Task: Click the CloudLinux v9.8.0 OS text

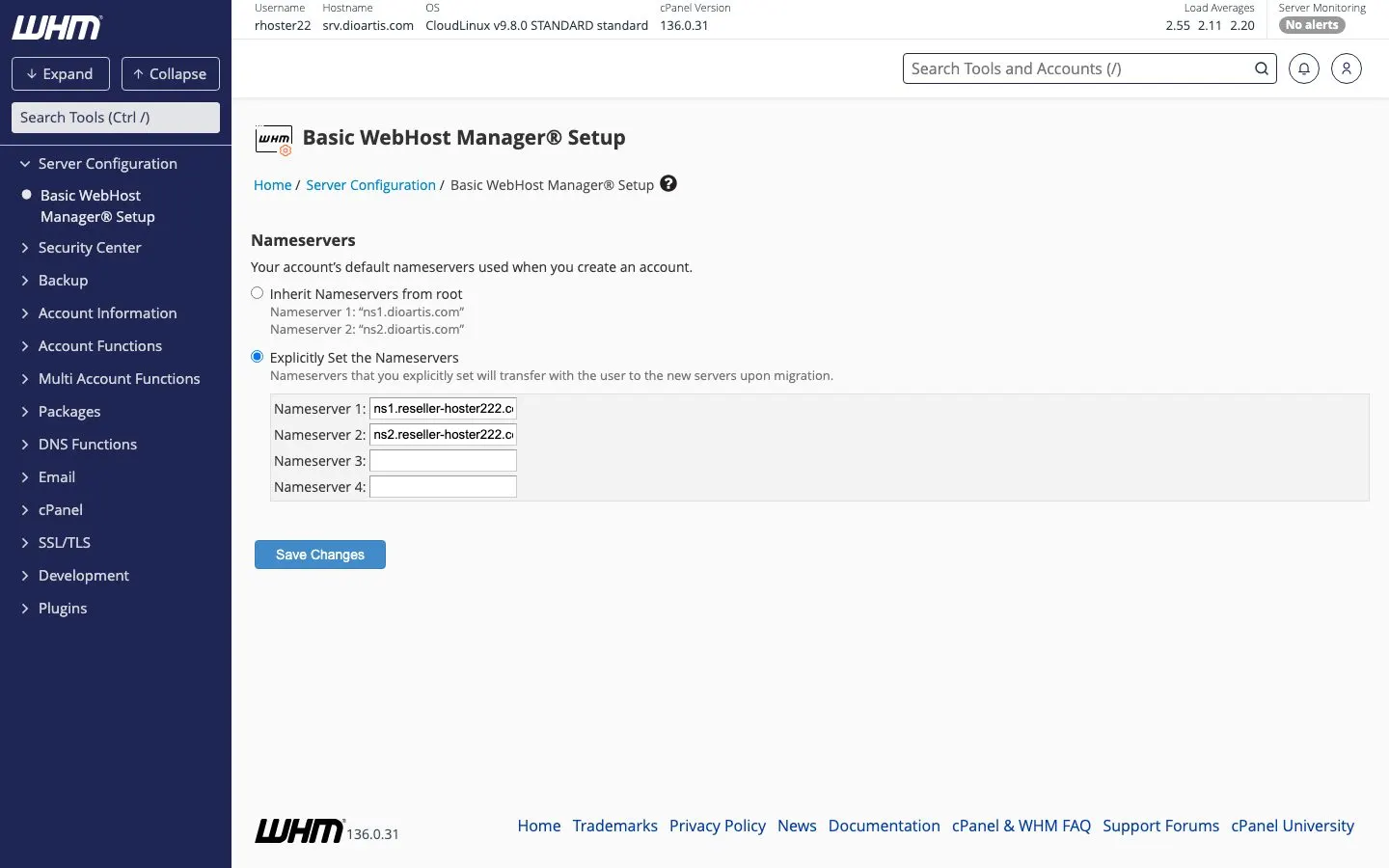Action: [x=536, y=26]
